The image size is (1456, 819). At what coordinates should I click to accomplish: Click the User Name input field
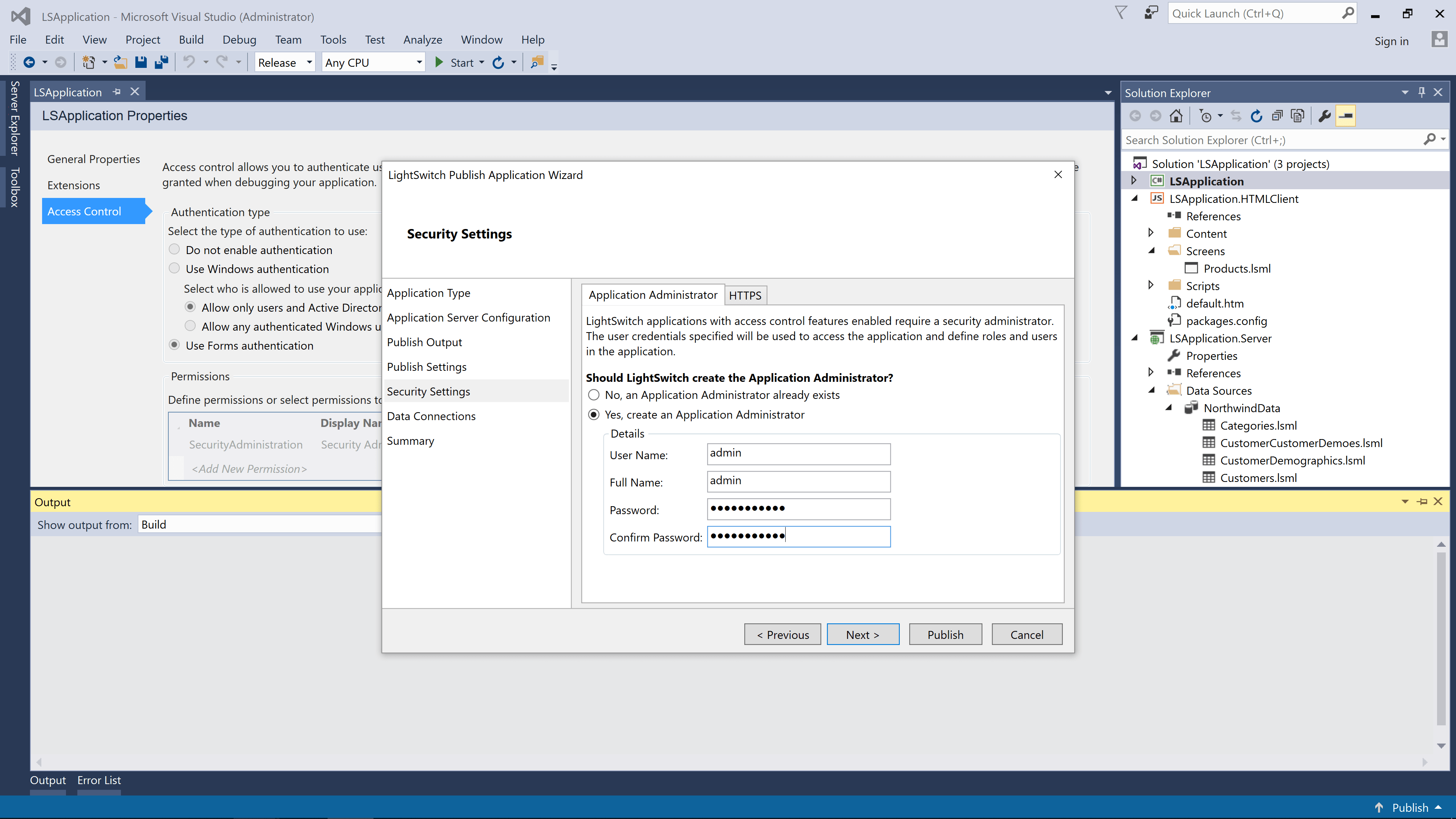pyautogui.click(x=798, y=453)
